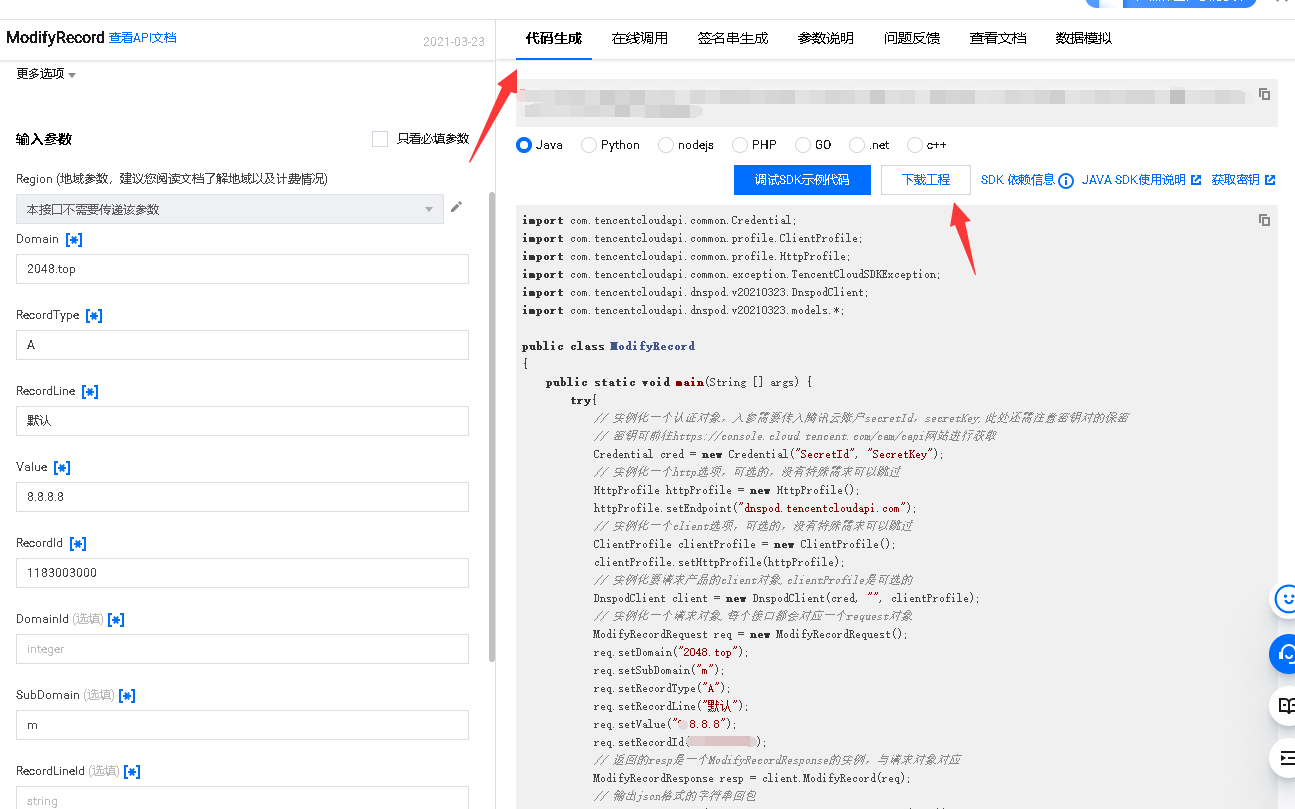Click the RecordLineId parameter asterisk icon

tap(132, 772)
